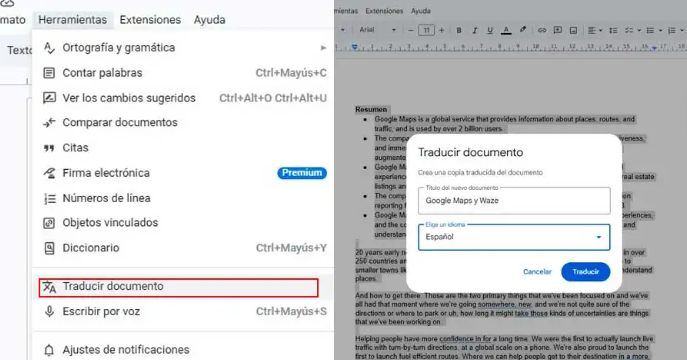Click the Objetos vinculados icon
The image size is (687, 360).
point(50,223)
